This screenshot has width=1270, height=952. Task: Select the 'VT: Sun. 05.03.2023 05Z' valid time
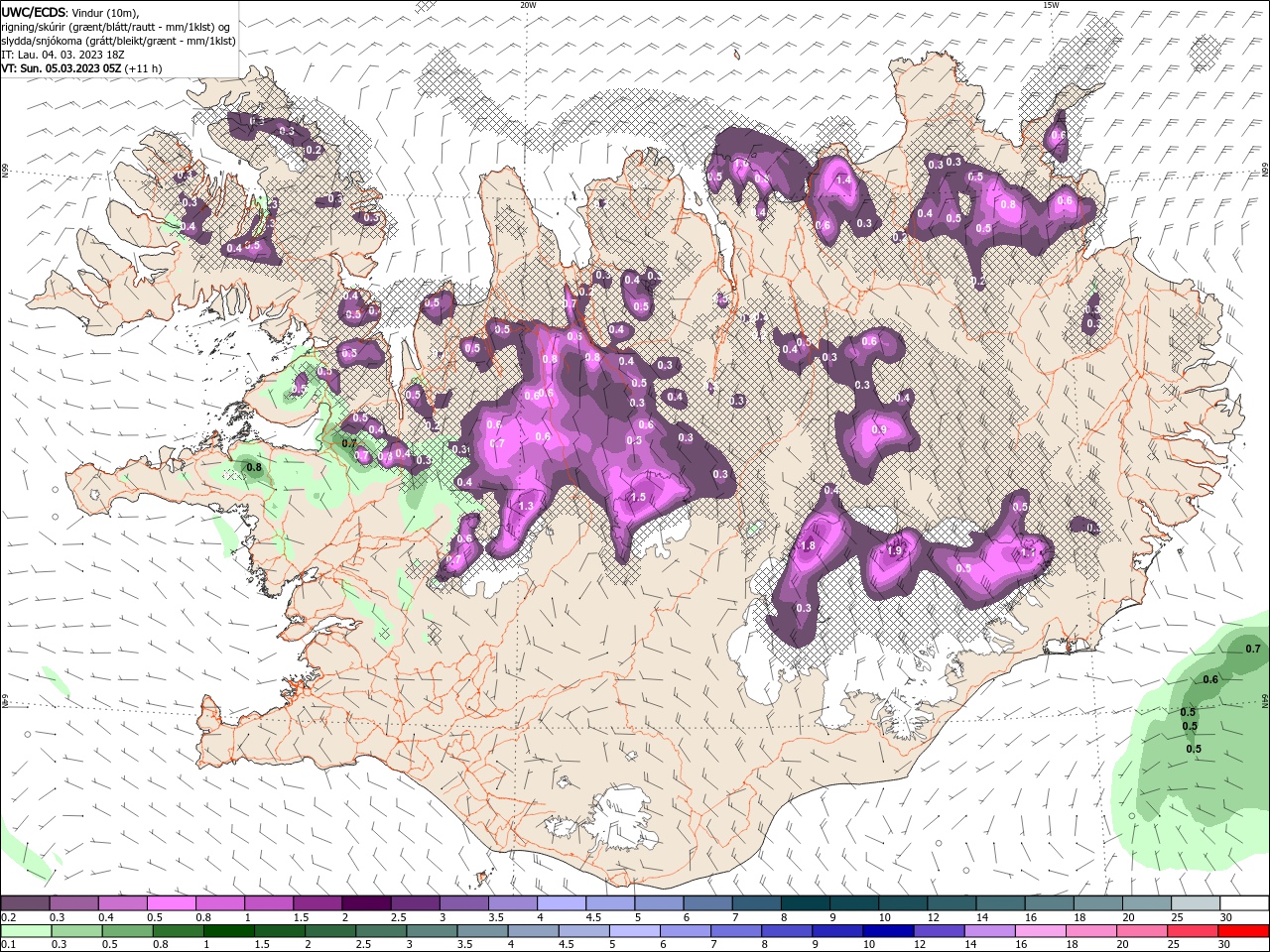62,68
